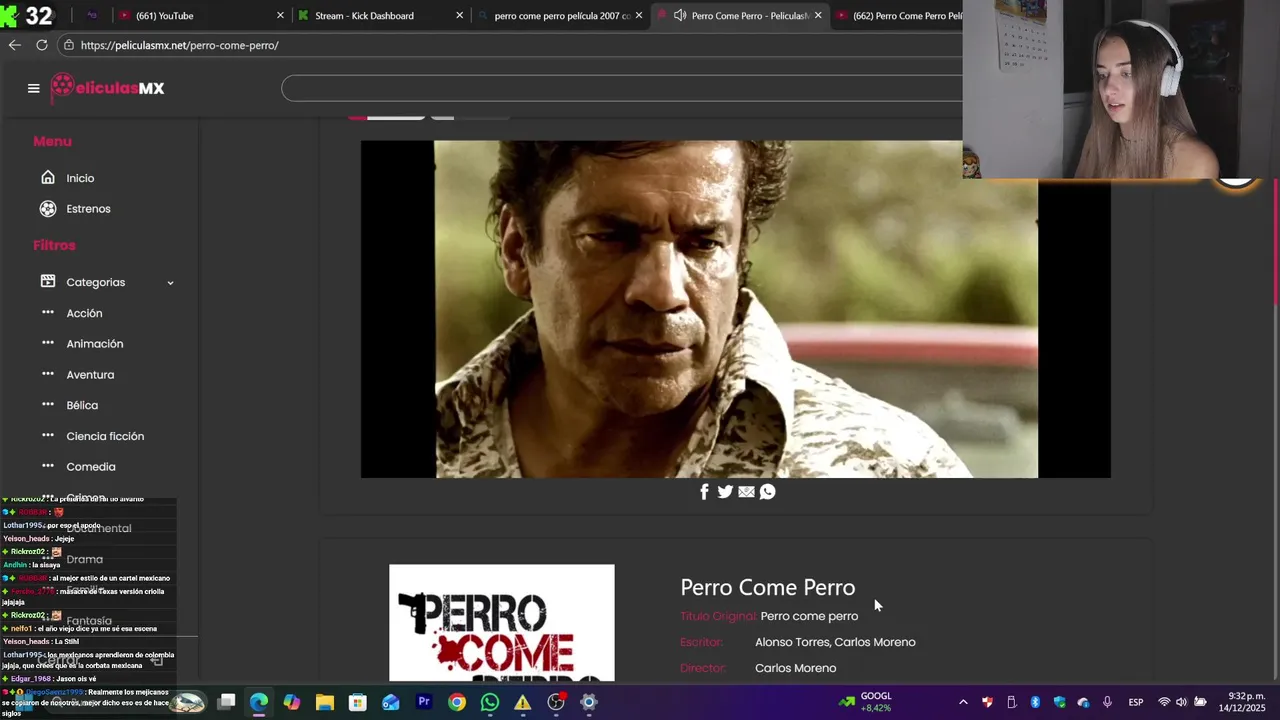Click the Inicio home icon
Screen dimensions: 1280x720
[x=48, y=178]
